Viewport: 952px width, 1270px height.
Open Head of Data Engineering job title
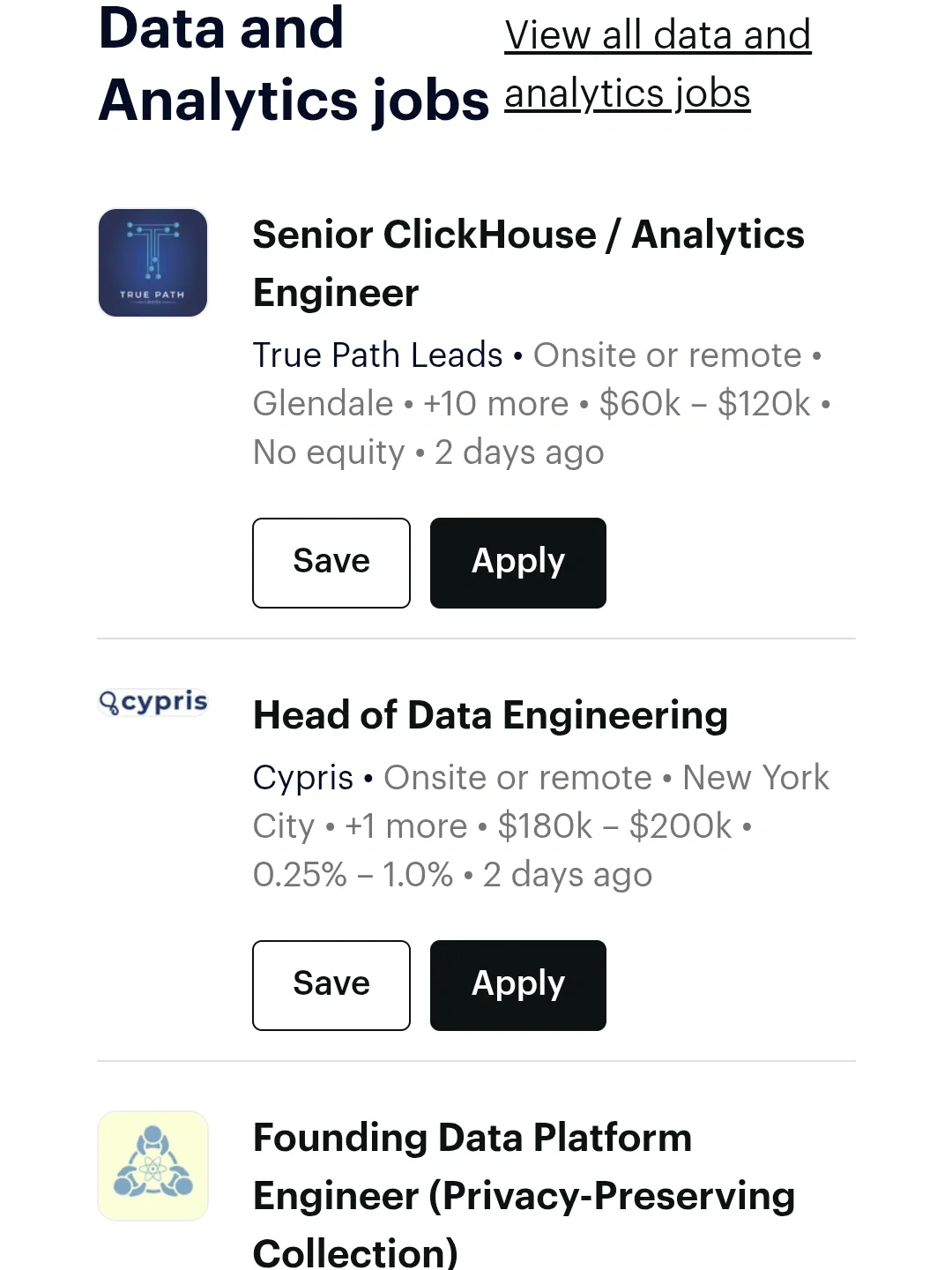point(490,715)
